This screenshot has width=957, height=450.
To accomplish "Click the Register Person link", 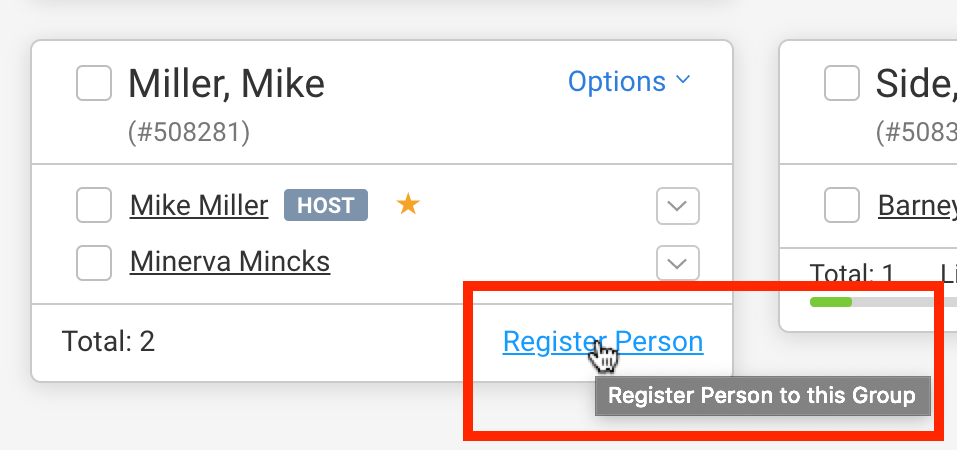I will (x=602, y=342).
